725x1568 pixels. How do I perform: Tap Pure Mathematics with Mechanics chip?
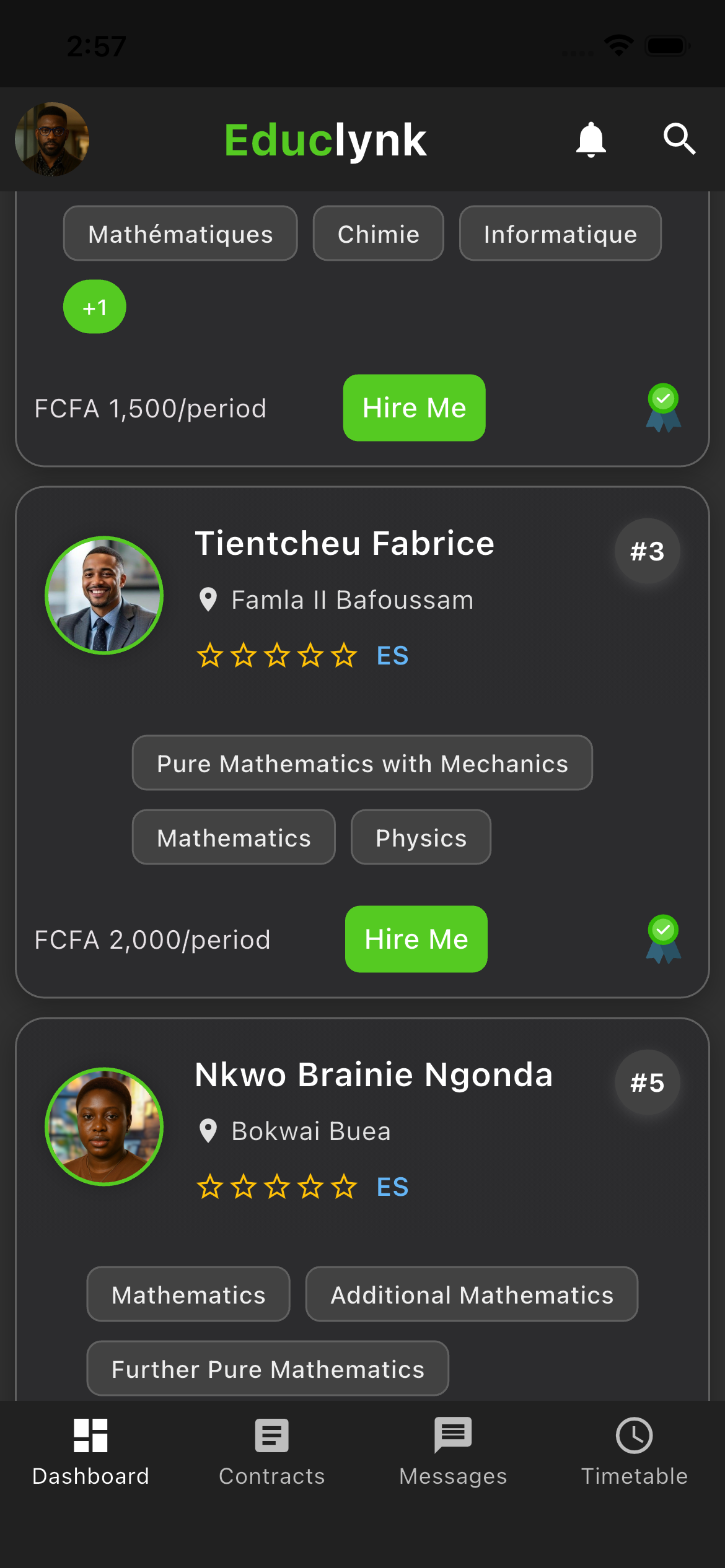click(362, 763)
